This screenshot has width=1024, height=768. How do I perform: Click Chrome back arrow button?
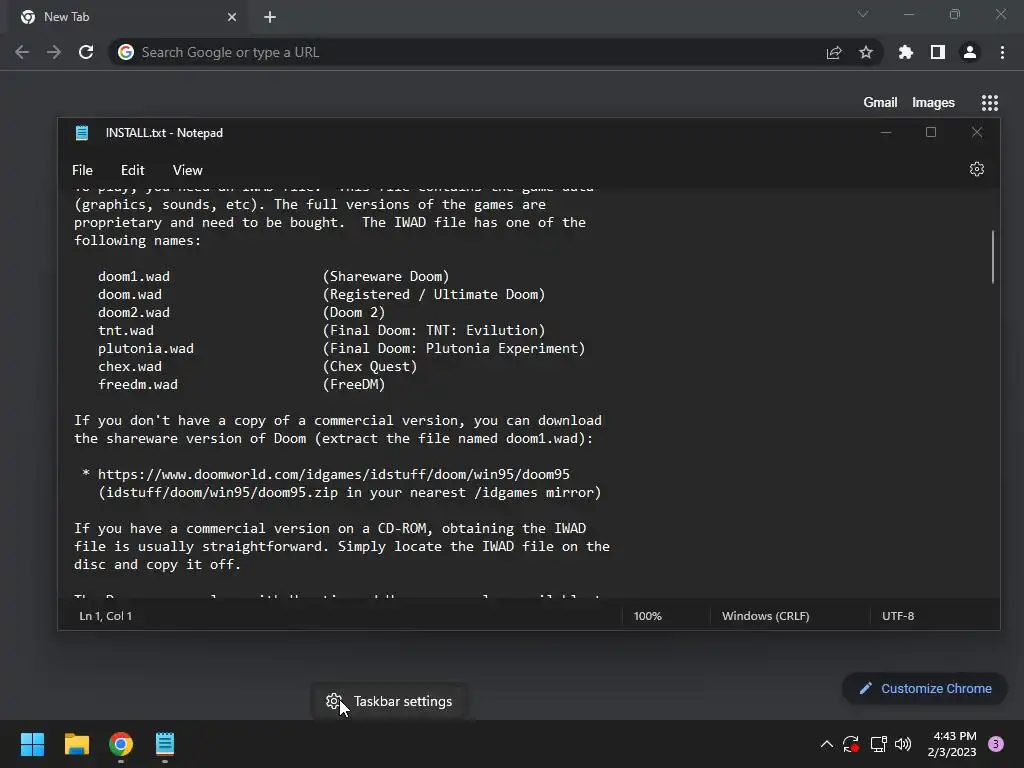click(x=22, y=52)
